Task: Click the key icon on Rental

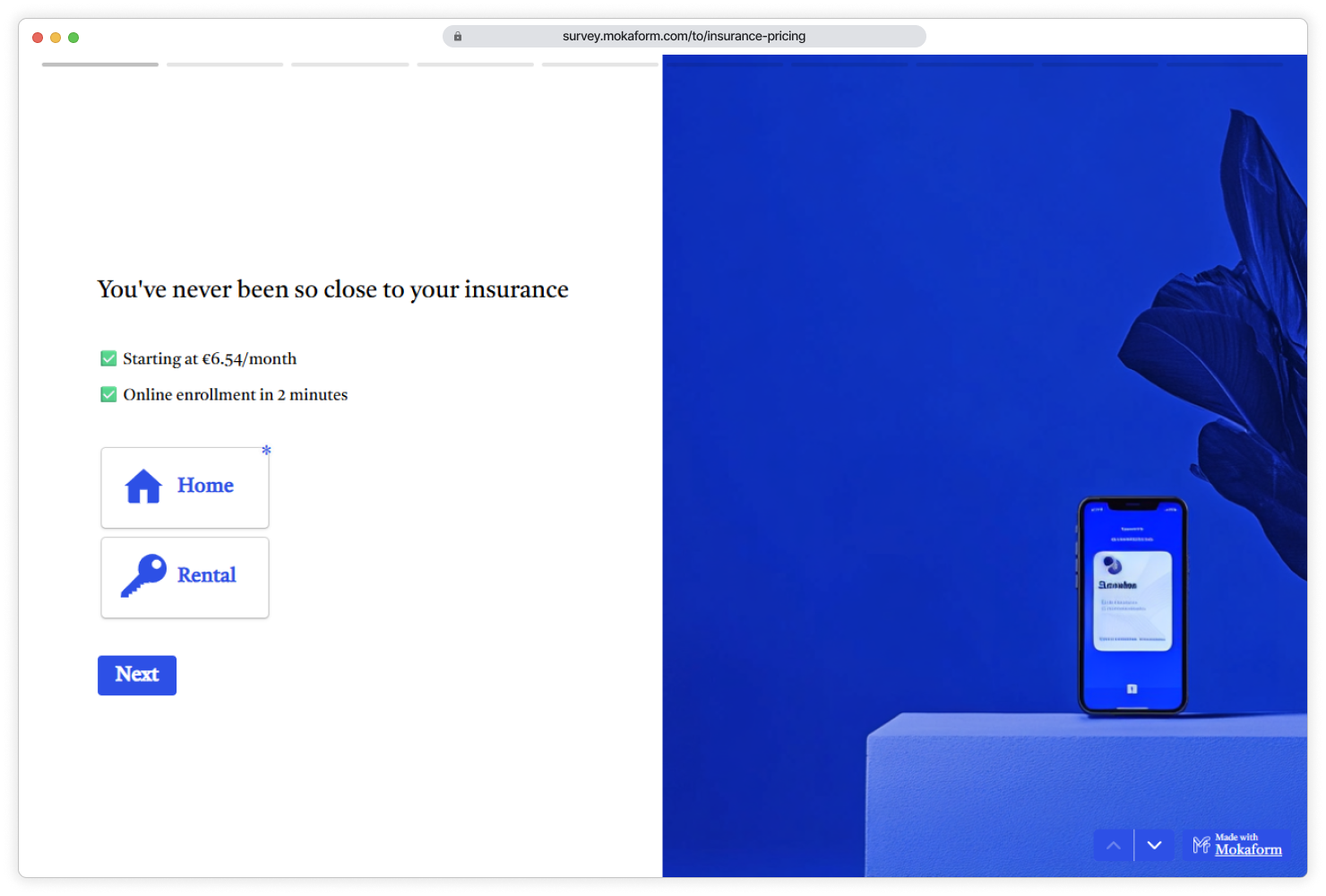Action: 143,575
